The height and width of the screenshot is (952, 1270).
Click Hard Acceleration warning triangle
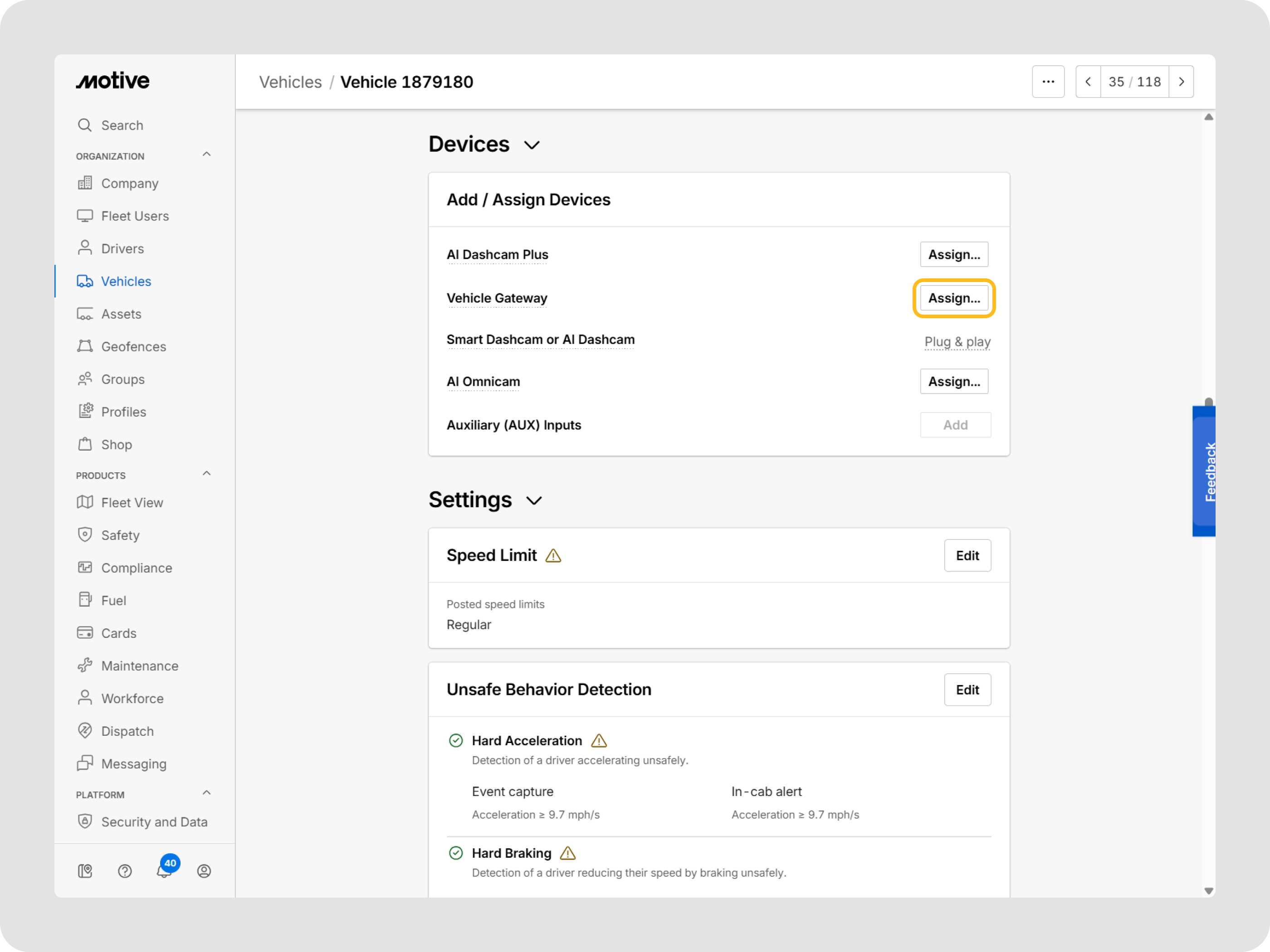pos(599,741)
